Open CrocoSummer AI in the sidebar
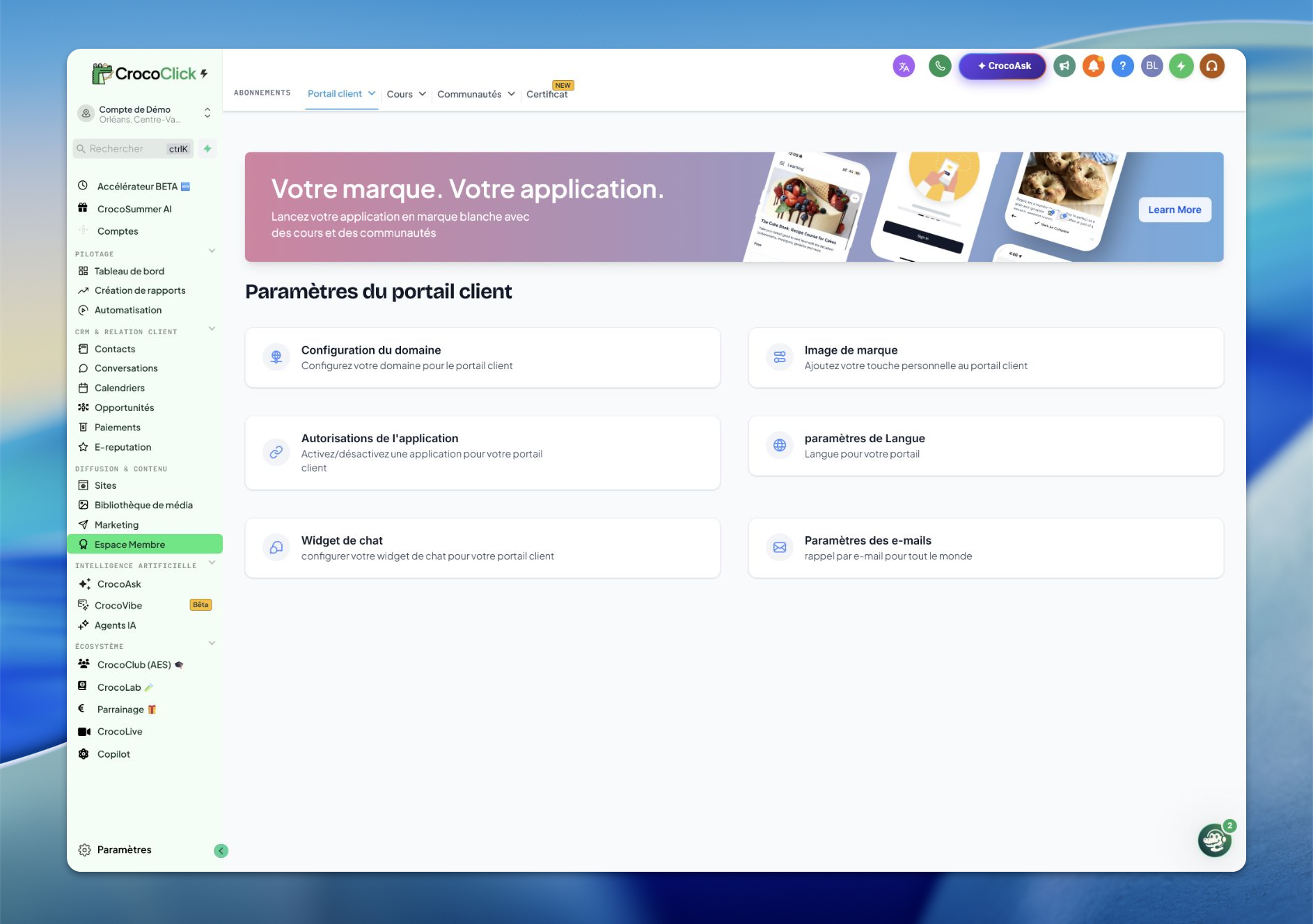Image resolution: width=1313 pixels, height=924 pixels. pyautogui.click(x=134, y=209)
